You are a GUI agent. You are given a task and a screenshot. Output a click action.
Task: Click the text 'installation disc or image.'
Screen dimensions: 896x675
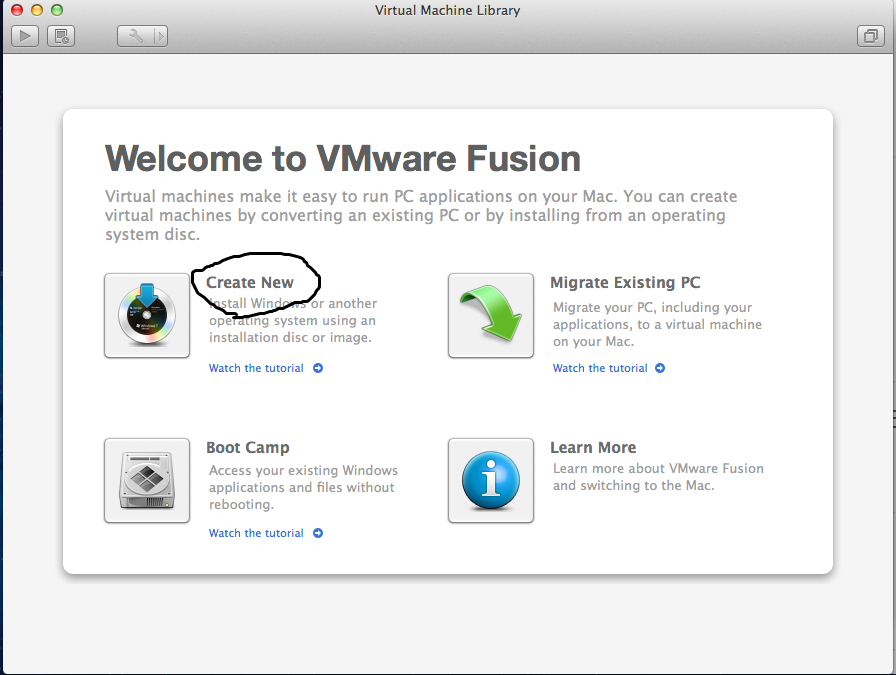click(290, 338)
